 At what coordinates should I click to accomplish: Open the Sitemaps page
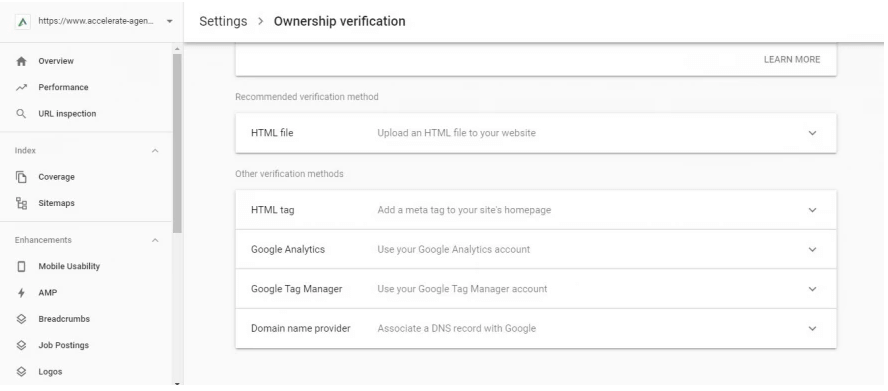pos(56,203)
